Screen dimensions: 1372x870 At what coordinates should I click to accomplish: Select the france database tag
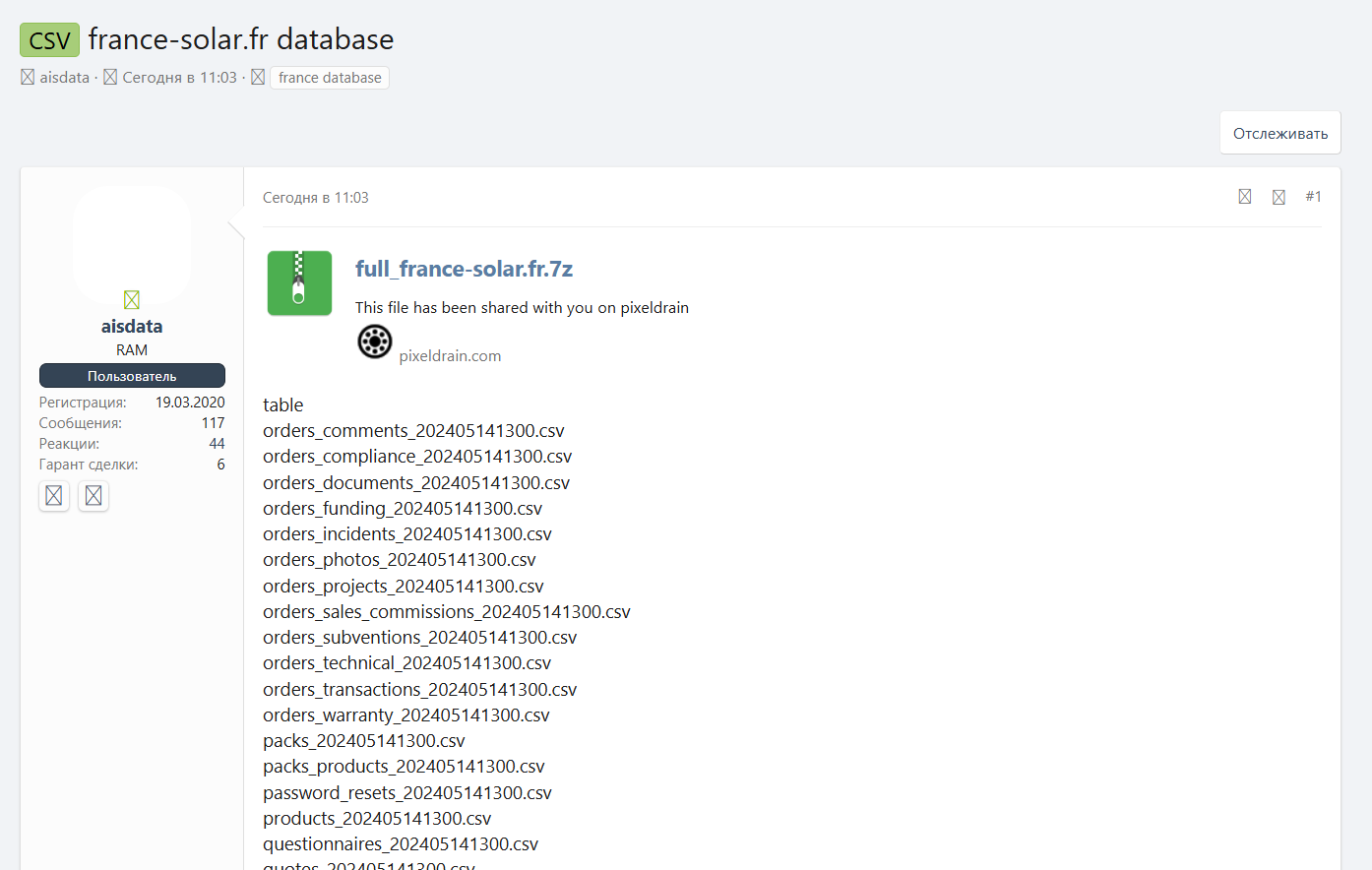click(x=330, y=78)
